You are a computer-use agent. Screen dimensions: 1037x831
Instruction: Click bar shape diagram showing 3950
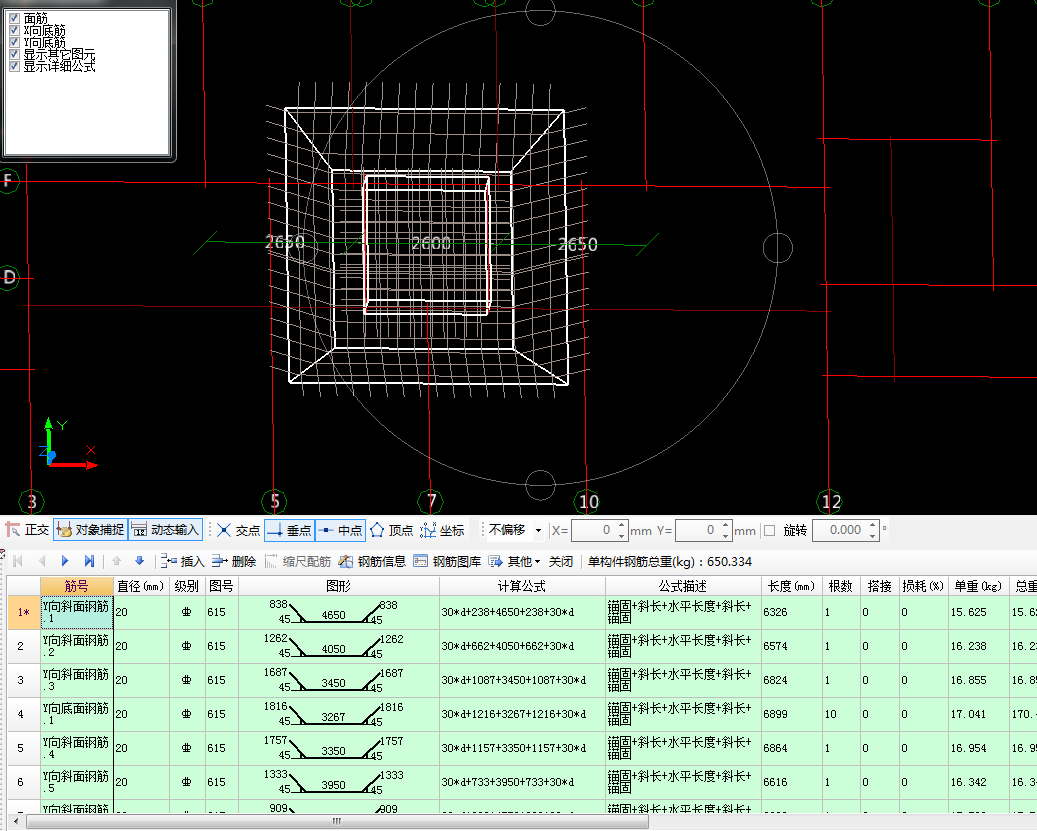point(339,782)
